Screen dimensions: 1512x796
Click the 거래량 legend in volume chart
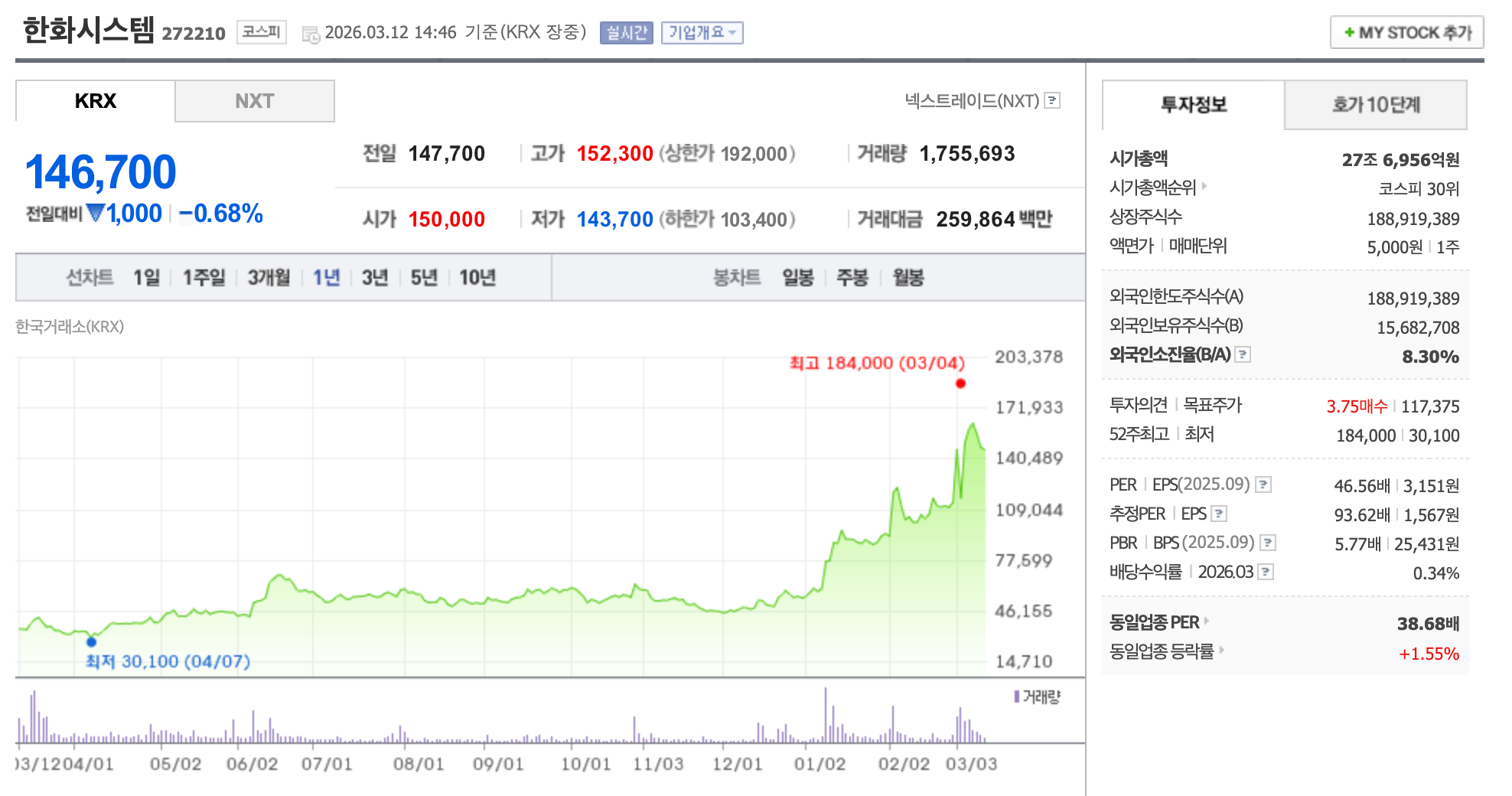[1037, 696]
